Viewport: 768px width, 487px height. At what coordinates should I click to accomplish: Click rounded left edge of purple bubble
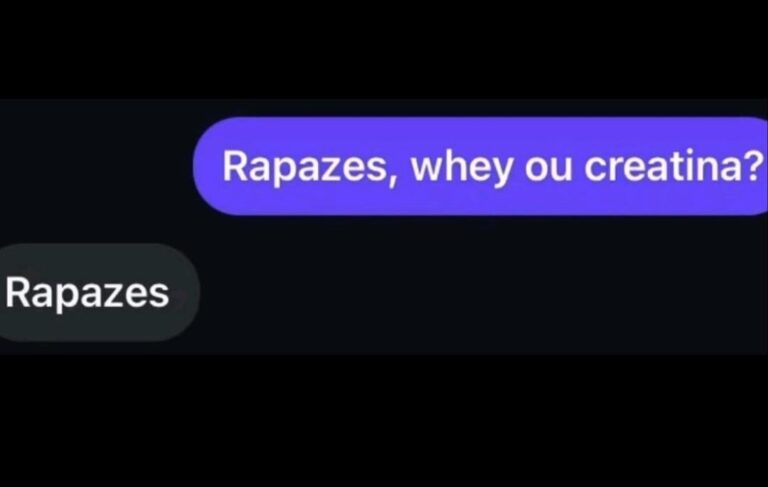(x=206, y=166)
